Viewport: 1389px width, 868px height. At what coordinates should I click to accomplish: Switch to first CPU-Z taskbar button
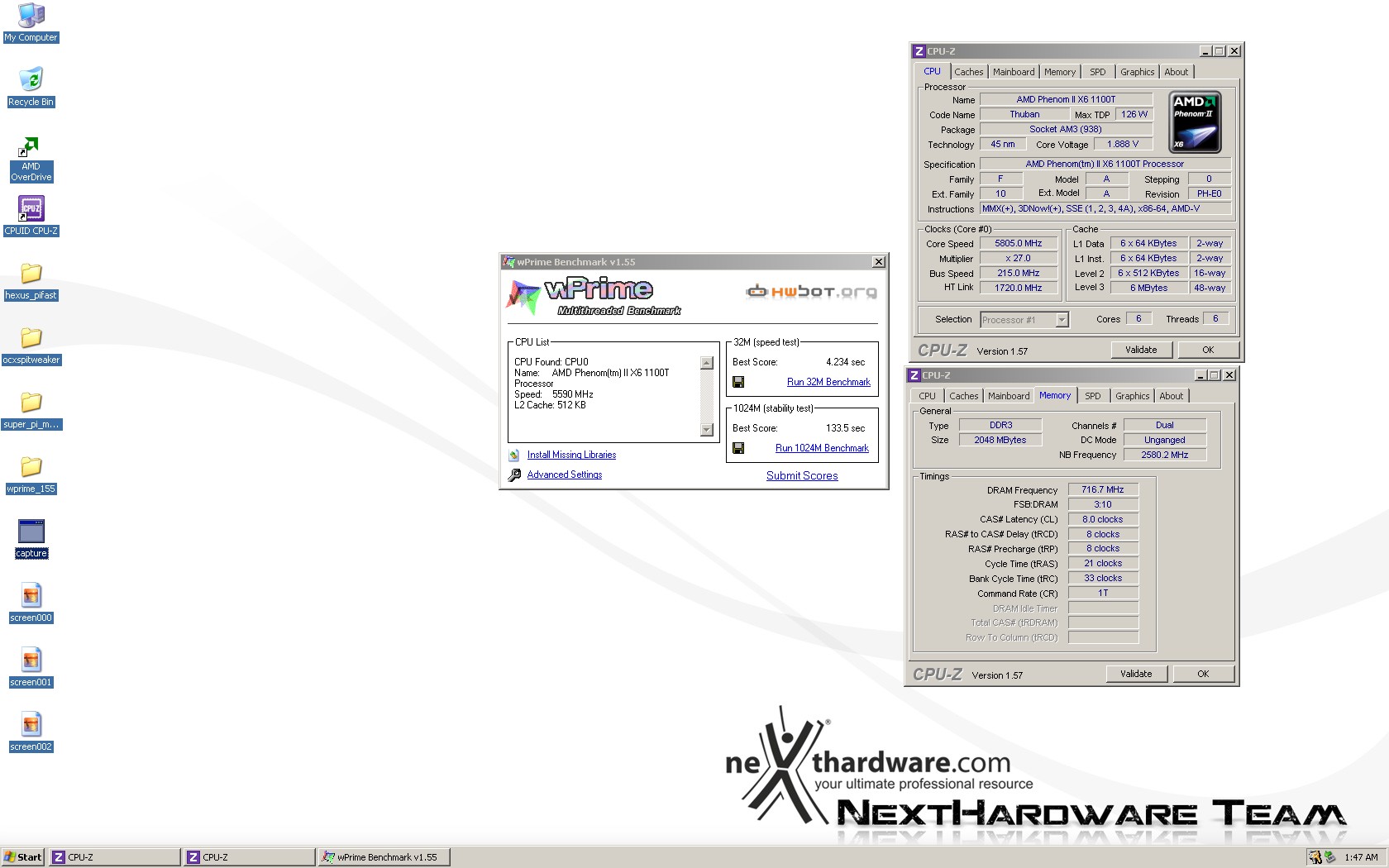[115, 857]
